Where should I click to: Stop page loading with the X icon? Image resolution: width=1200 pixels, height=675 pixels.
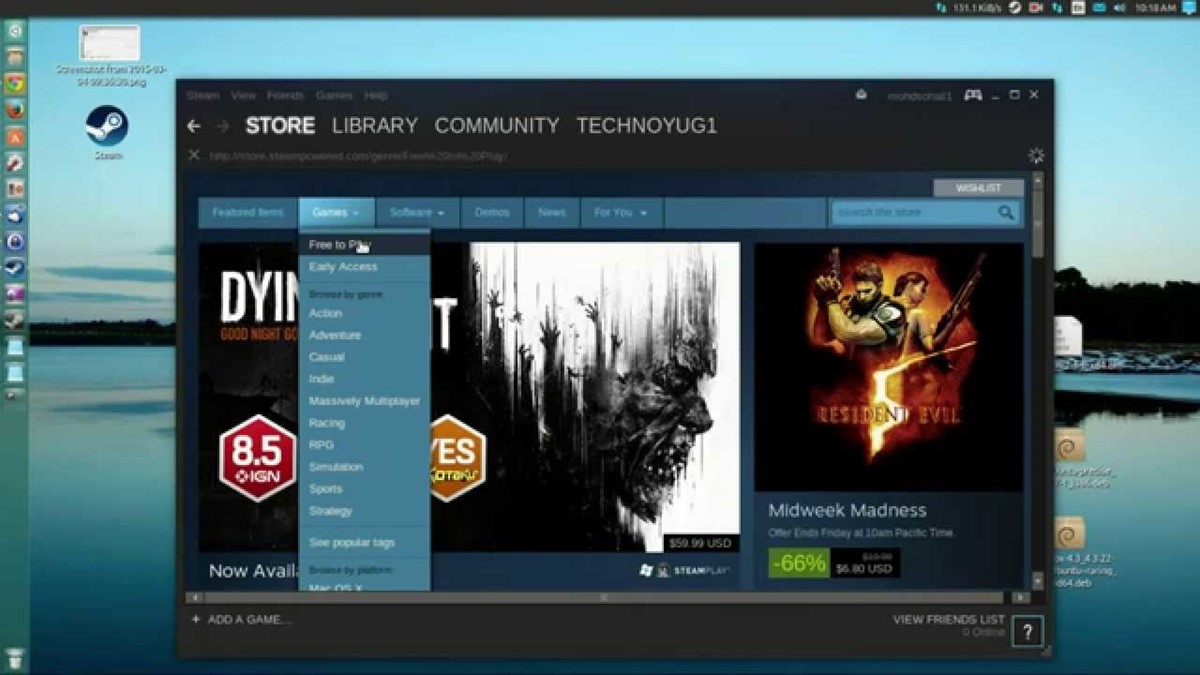click(194, 155)
